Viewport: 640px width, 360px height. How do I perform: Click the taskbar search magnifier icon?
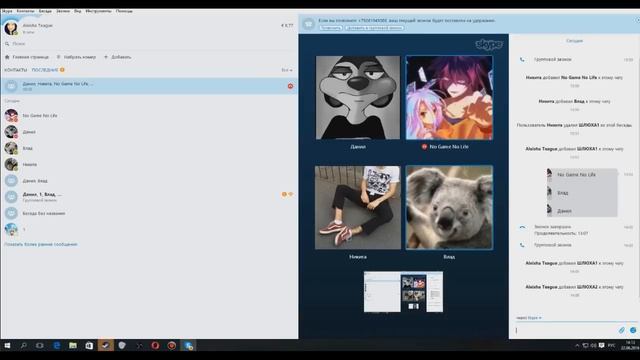24,346
